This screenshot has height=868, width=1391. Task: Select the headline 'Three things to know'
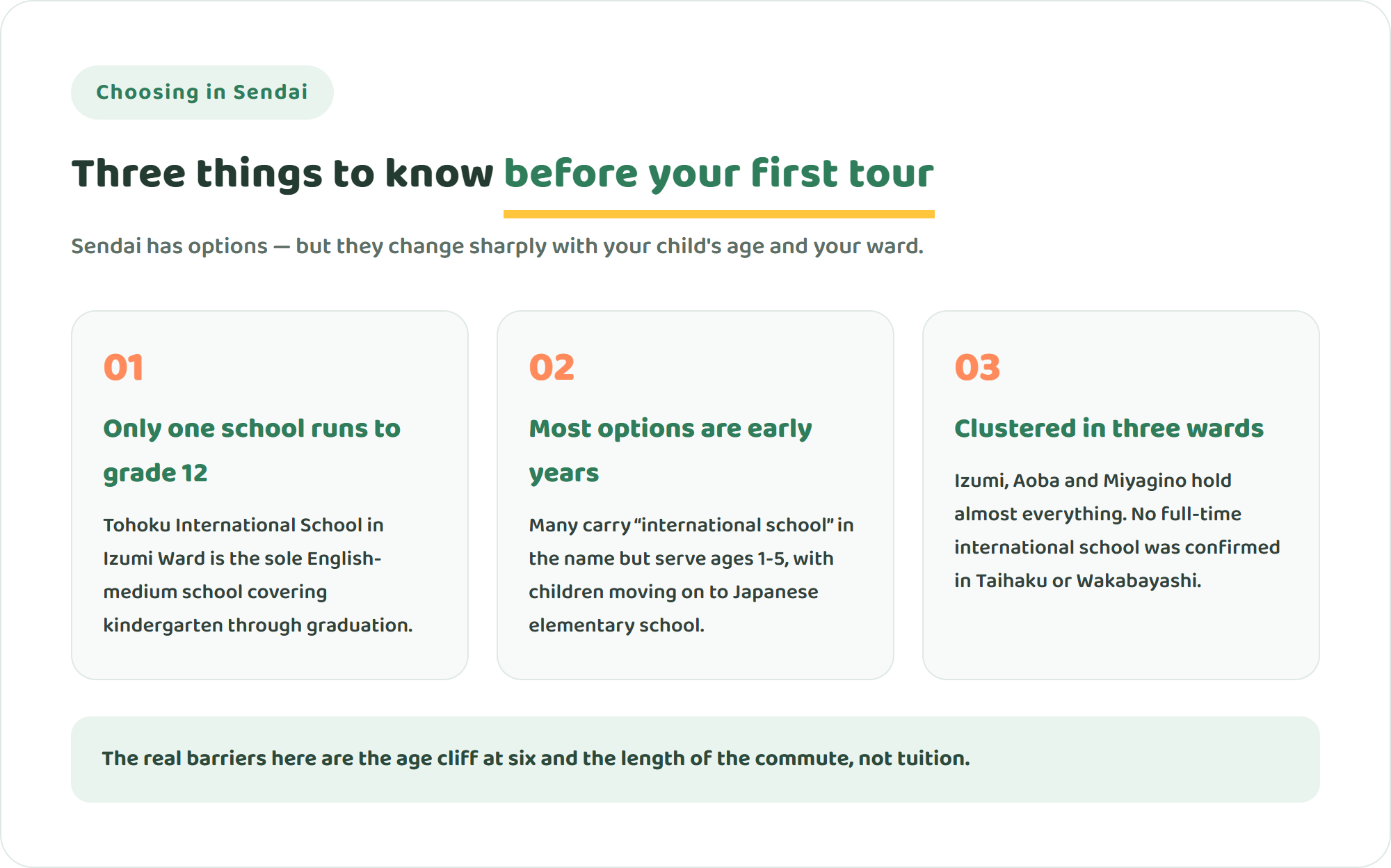[x=282, y=173]
